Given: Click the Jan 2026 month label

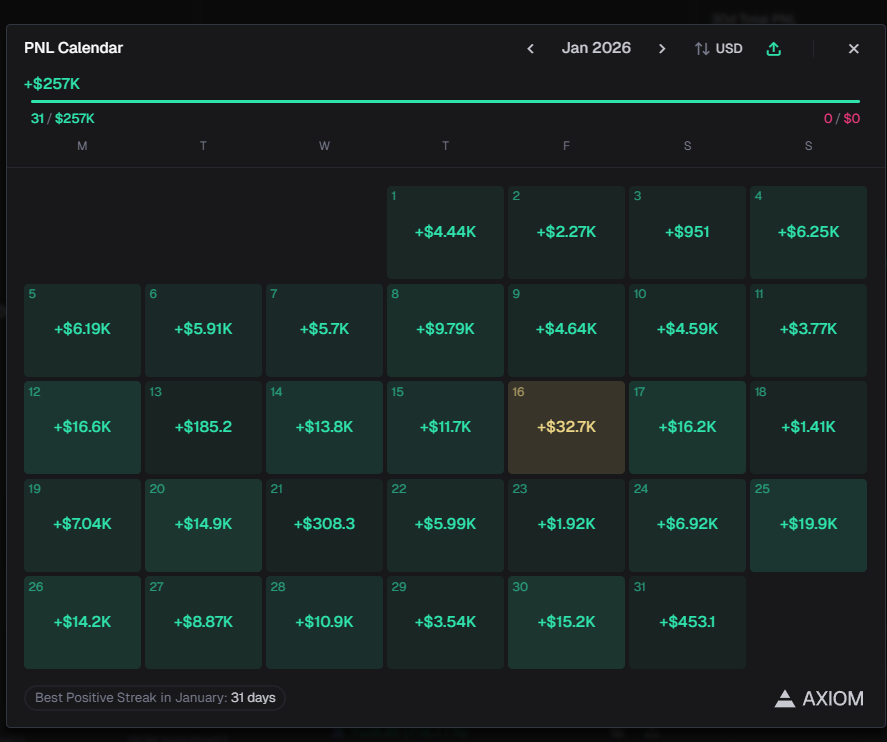Looking at the screenshot, I should pyautogui.click(x=596, y=48).
